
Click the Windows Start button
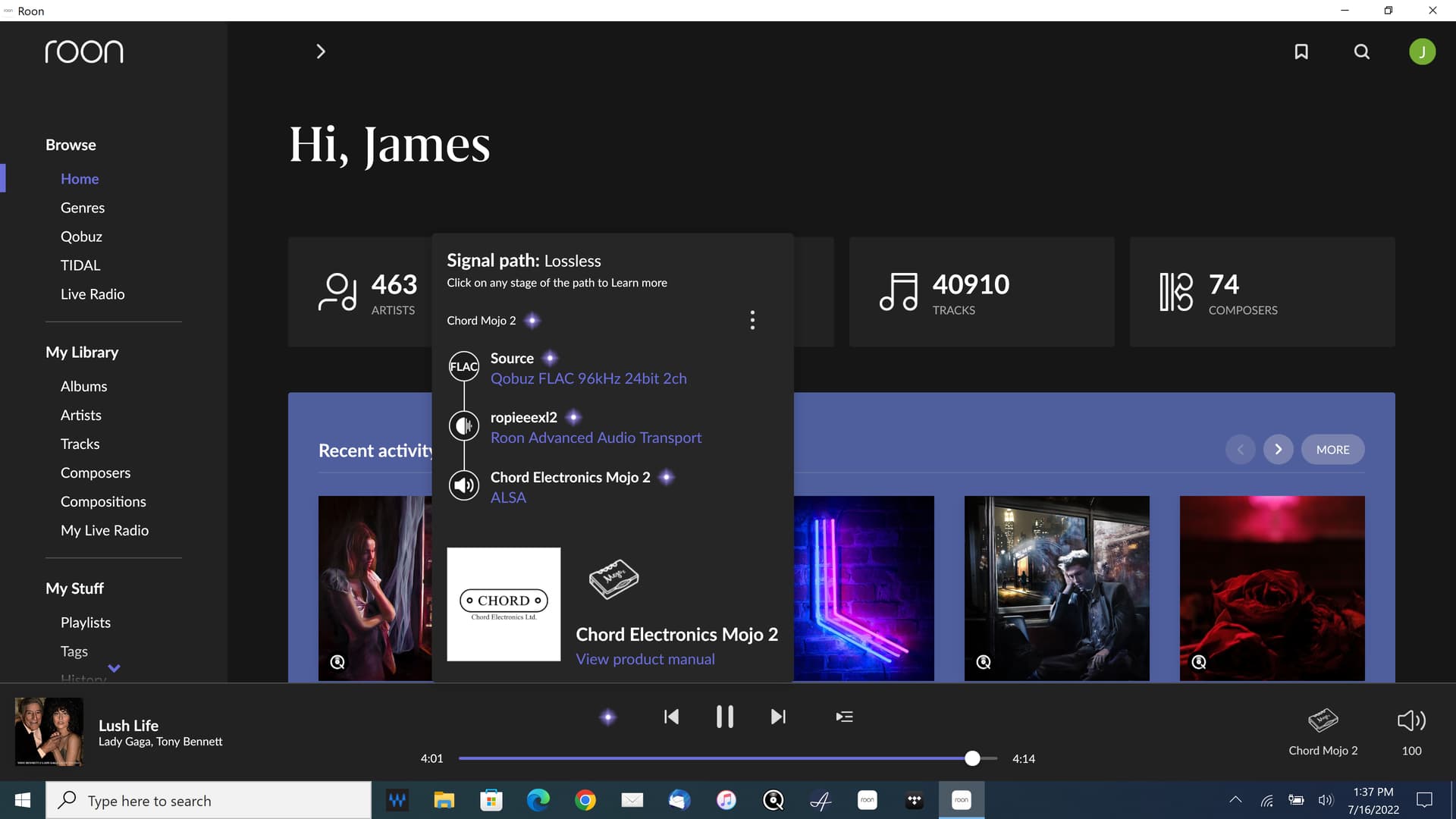(22, 800)
